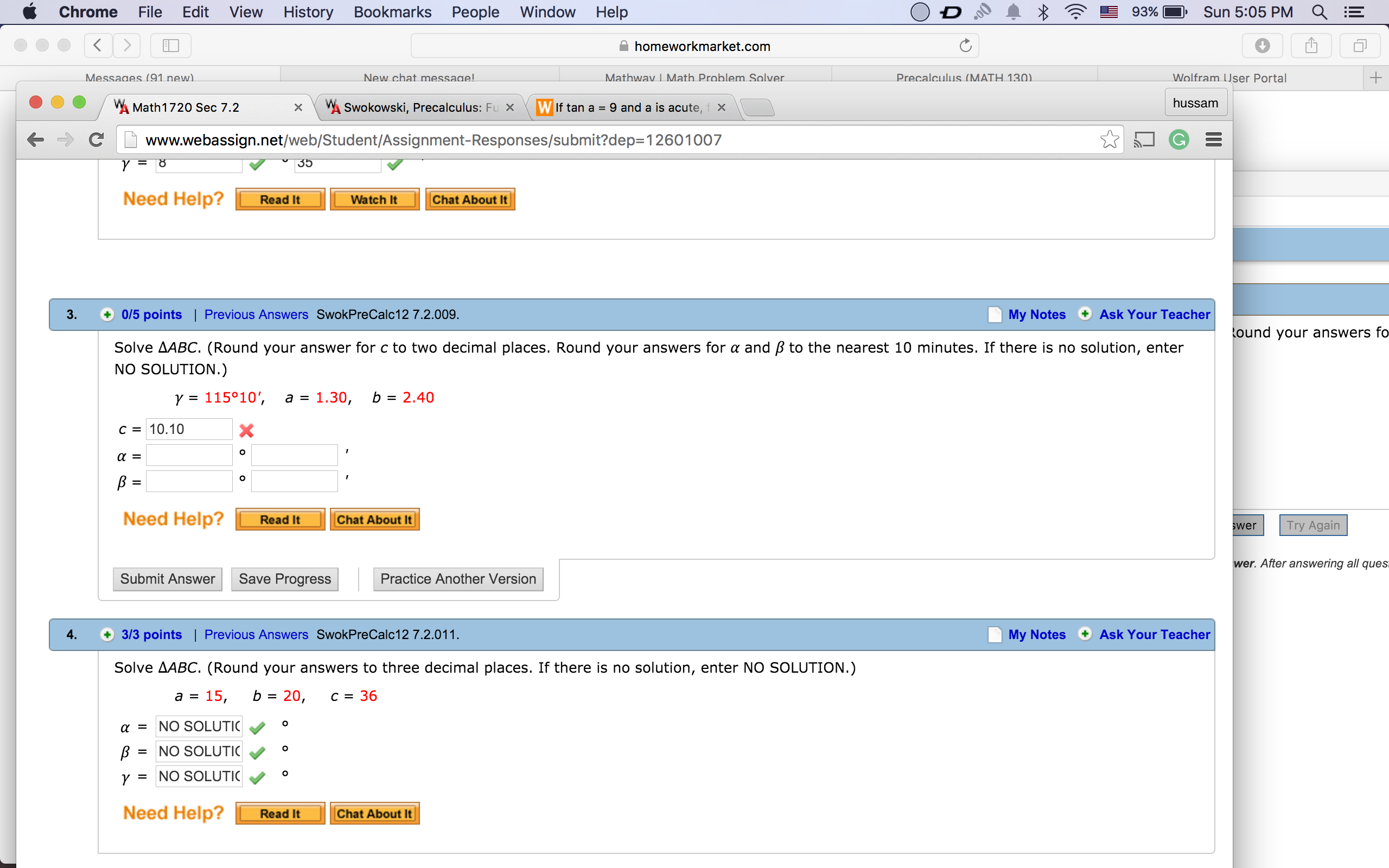The width and height of the screenshot is (1389, 868).
Task: Go back with the Chrome back arrow
Action: pyautogui.click(x=36, y=139)
